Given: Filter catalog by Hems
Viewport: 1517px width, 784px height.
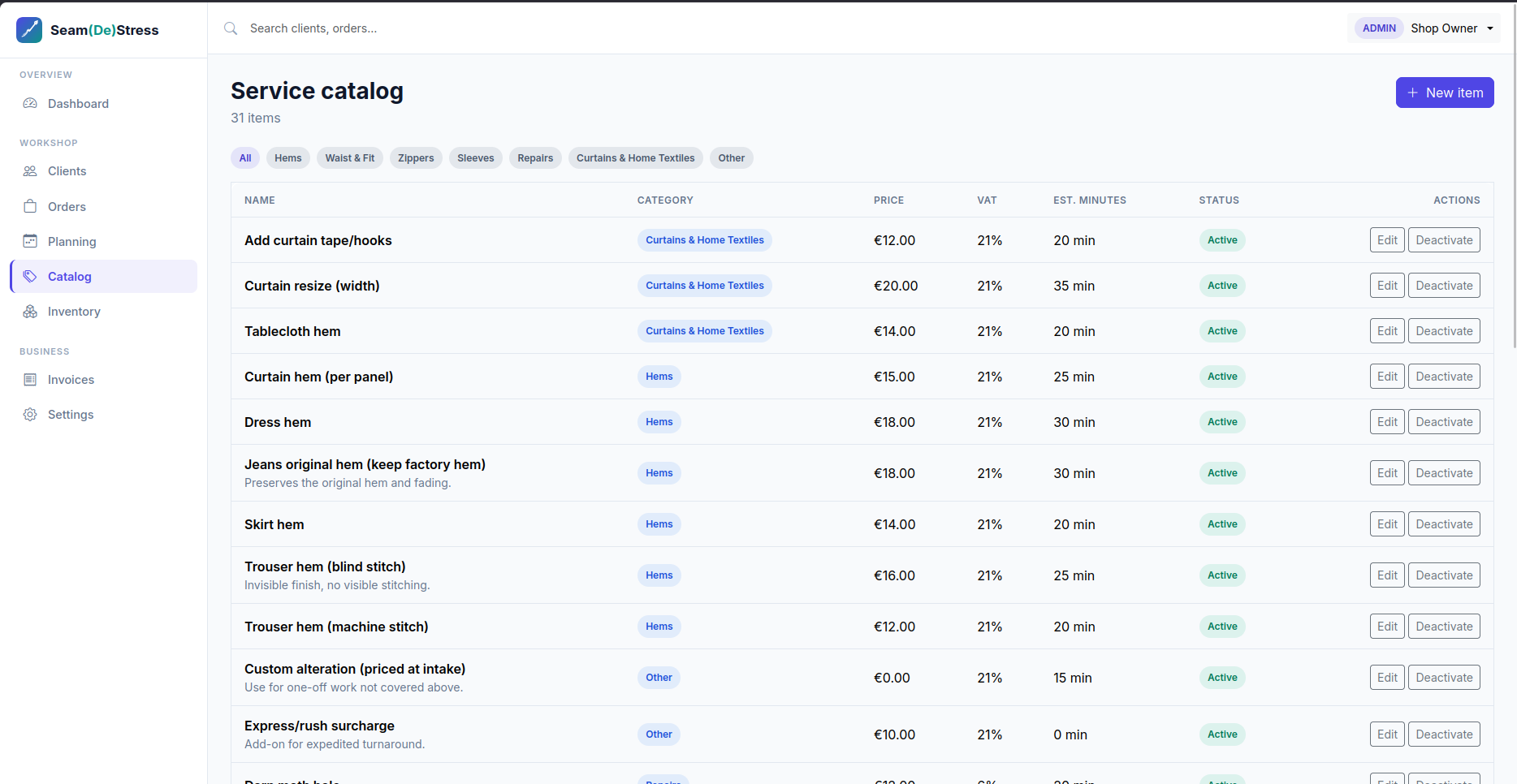Looking at the screenshot, I should 288,158.
